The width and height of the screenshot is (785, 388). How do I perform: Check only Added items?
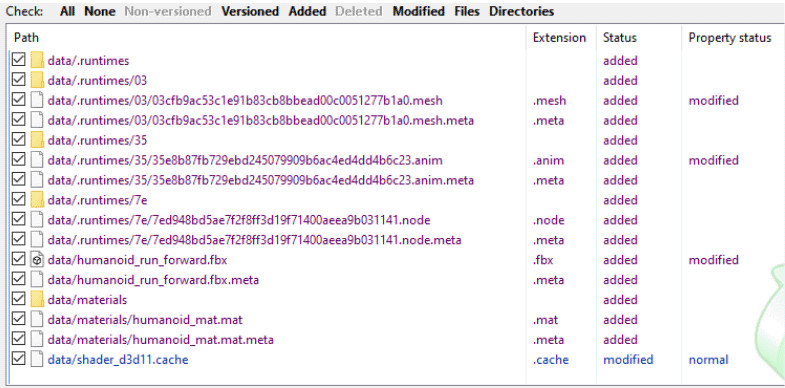[307, 11]
